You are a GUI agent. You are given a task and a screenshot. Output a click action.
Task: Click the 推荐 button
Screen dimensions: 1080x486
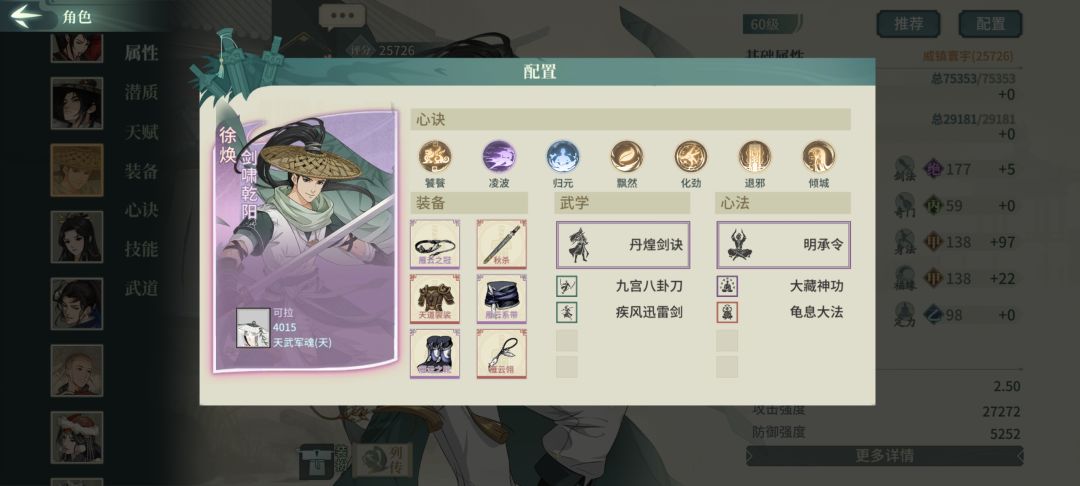tap(908, 24)
